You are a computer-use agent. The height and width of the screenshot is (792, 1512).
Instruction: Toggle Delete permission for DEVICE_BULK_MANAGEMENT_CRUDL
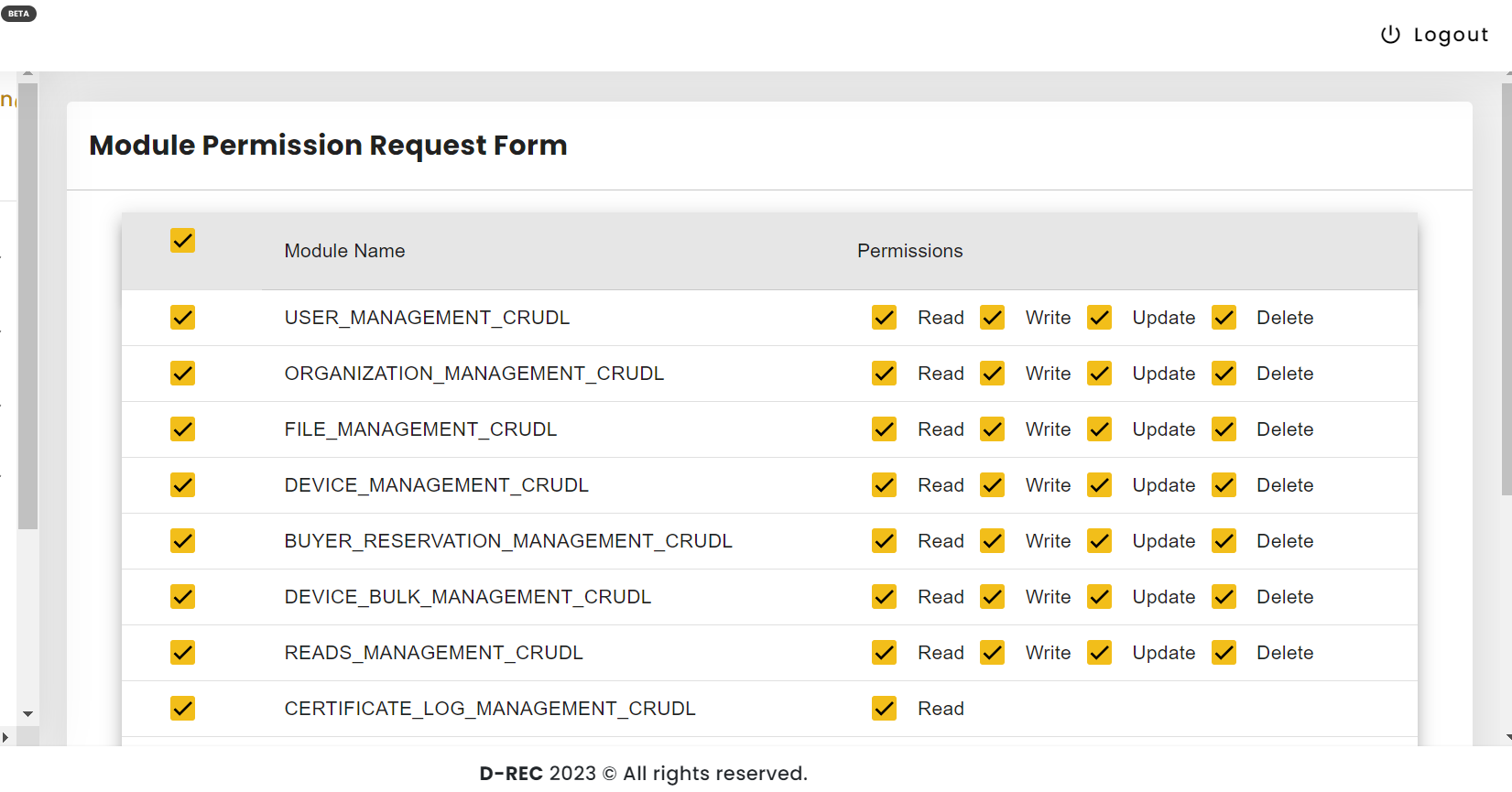(x=1224, y=597)
